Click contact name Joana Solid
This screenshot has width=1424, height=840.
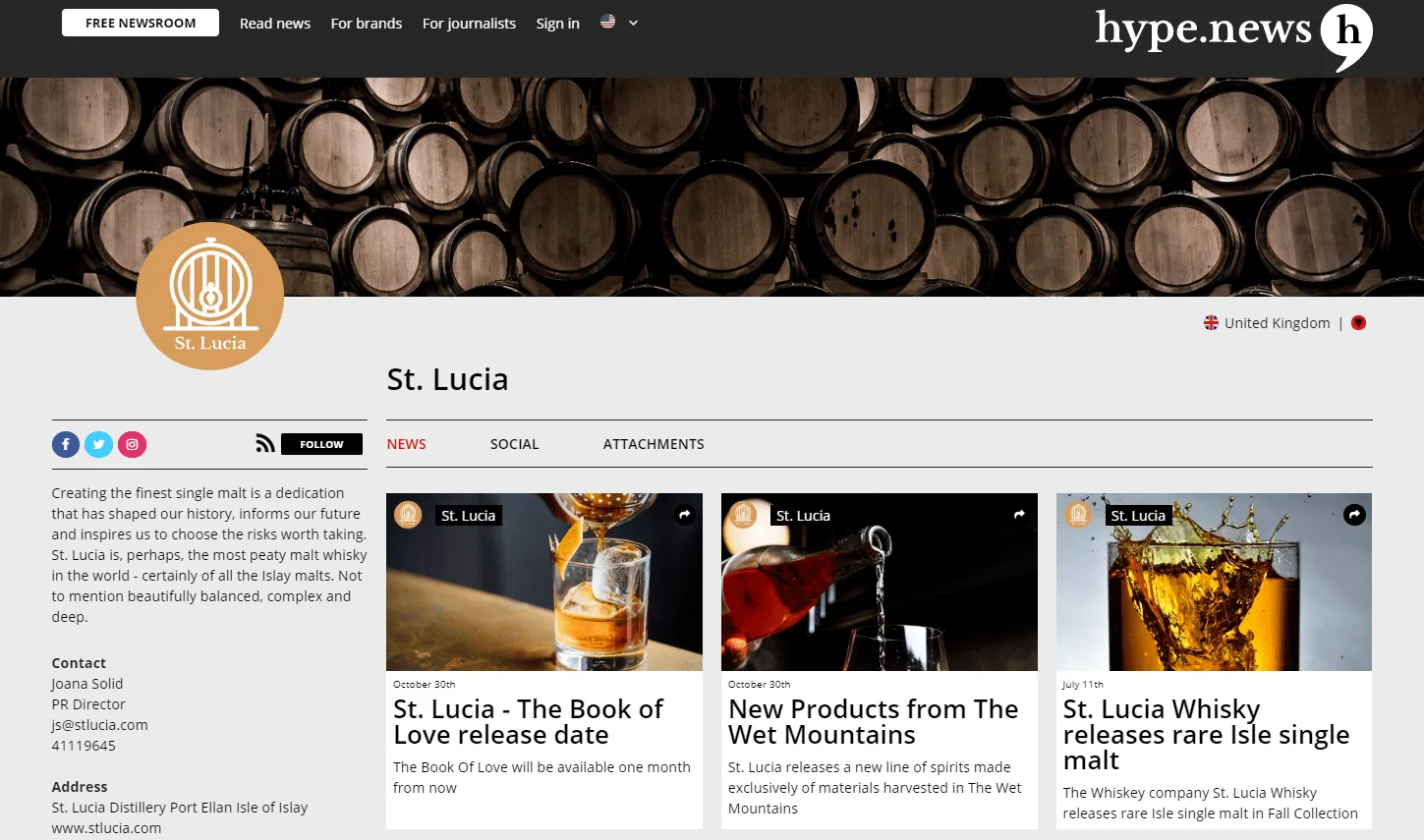click(x=87, y=684)
